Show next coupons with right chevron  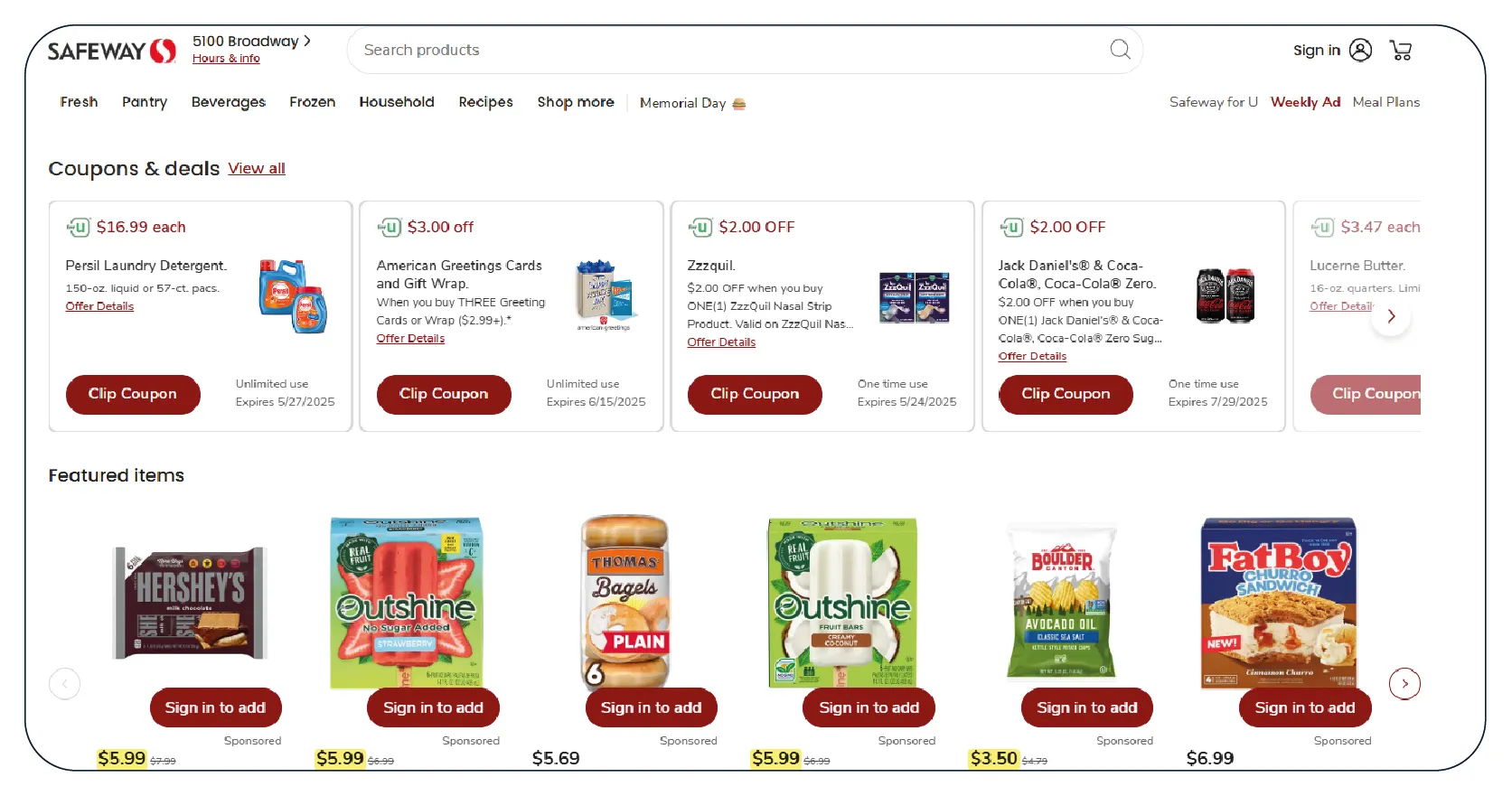tap(1391, 316)
